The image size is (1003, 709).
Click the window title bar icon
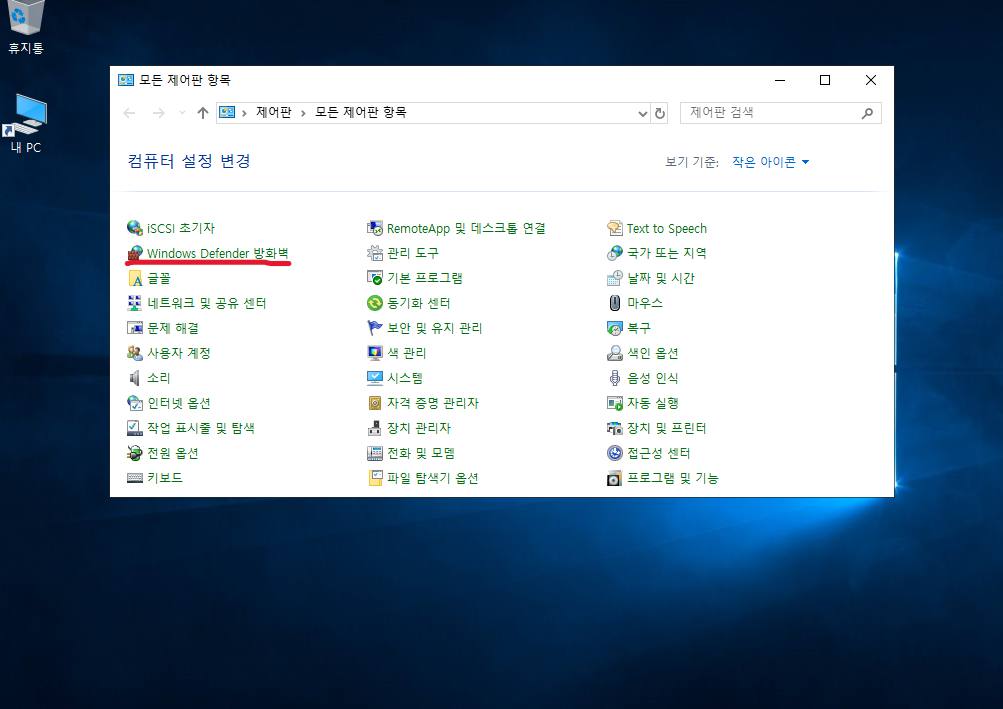point(126,80)
